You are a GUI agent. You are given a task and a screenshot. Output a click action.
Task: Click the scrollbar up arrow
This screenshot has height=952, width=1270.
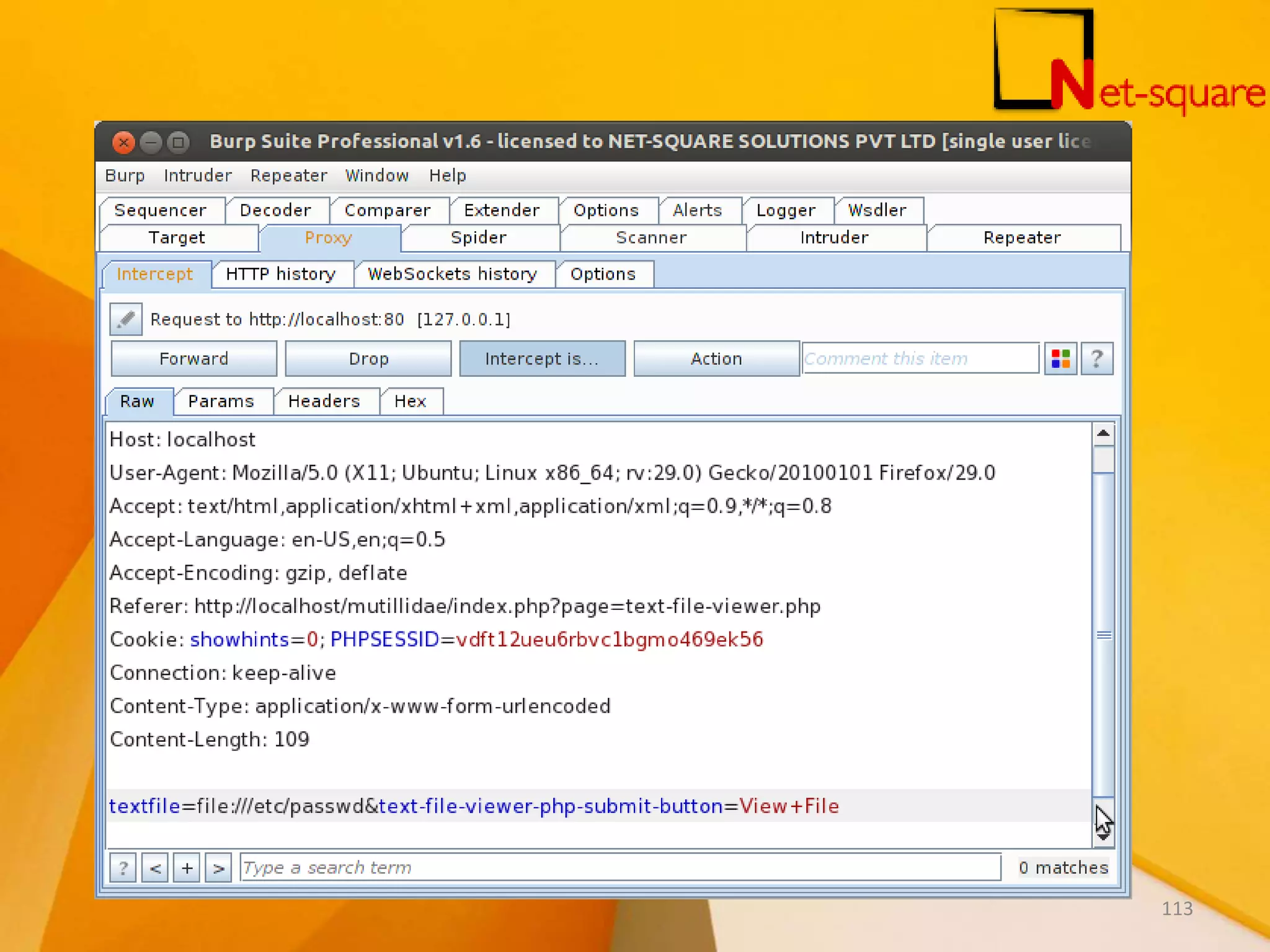1103,434
